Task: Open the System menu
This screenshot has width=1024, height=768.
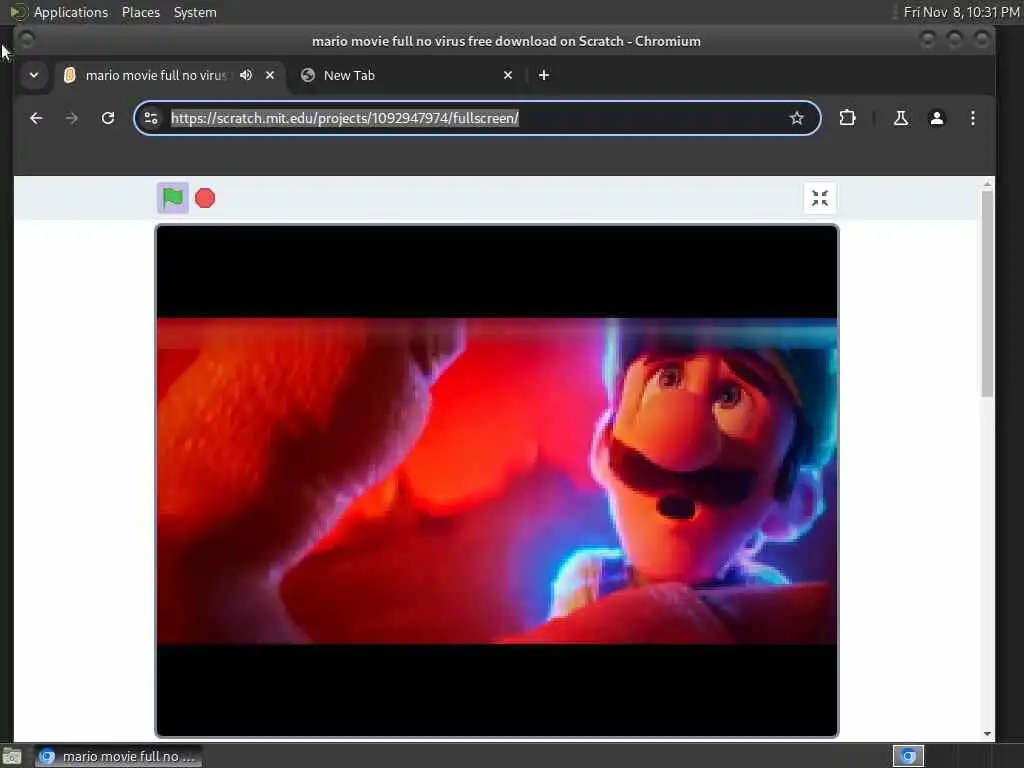Action: coord(195,12)
